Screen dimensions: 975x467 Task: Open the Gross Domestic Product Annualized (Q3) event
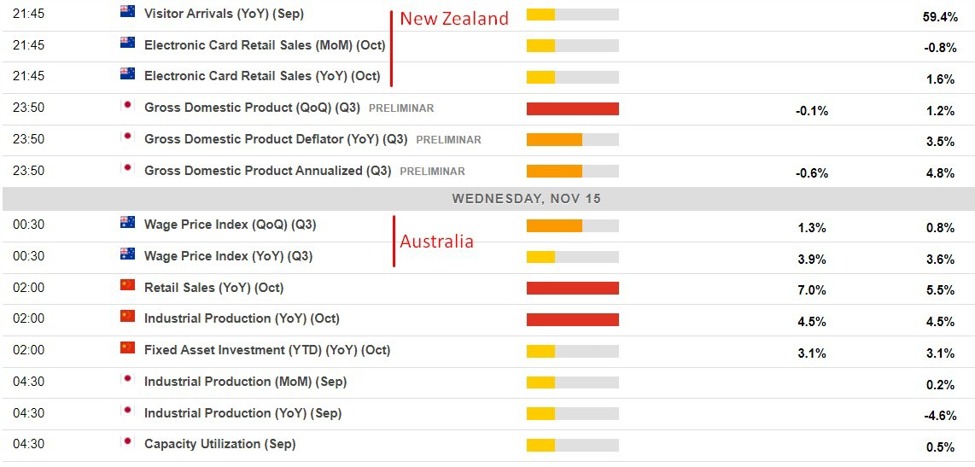[267, 170]
